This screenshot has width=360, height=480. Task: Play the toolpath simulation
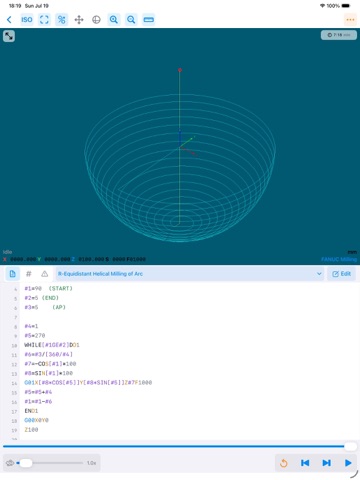coord(348,463)
